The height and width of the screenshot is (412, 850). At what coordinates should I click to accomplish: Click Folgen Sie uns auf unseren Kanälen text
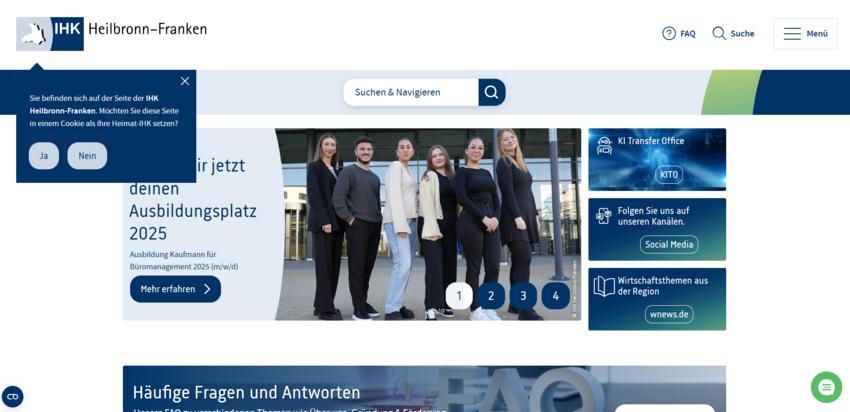click(653, 216)
